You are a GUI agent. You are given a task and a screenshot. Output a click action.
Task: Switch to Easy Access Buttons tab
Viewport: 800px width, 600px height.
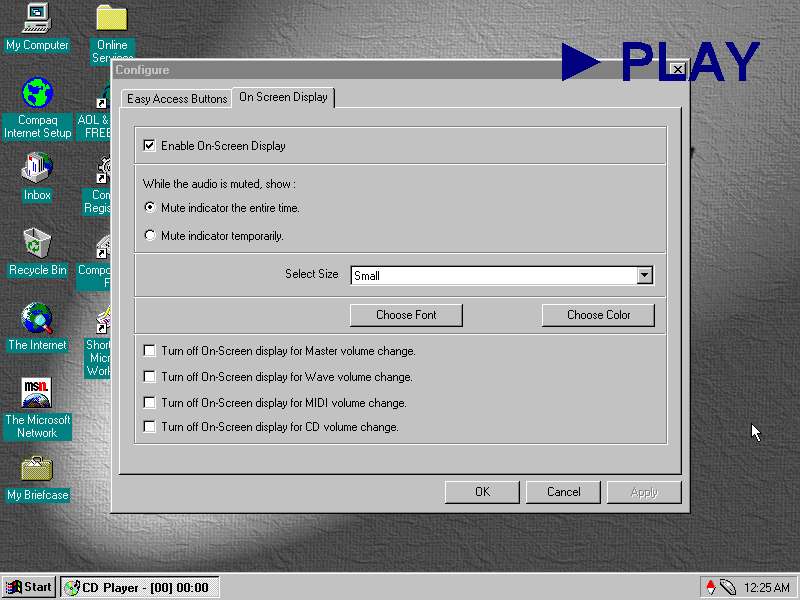(177, 99)
